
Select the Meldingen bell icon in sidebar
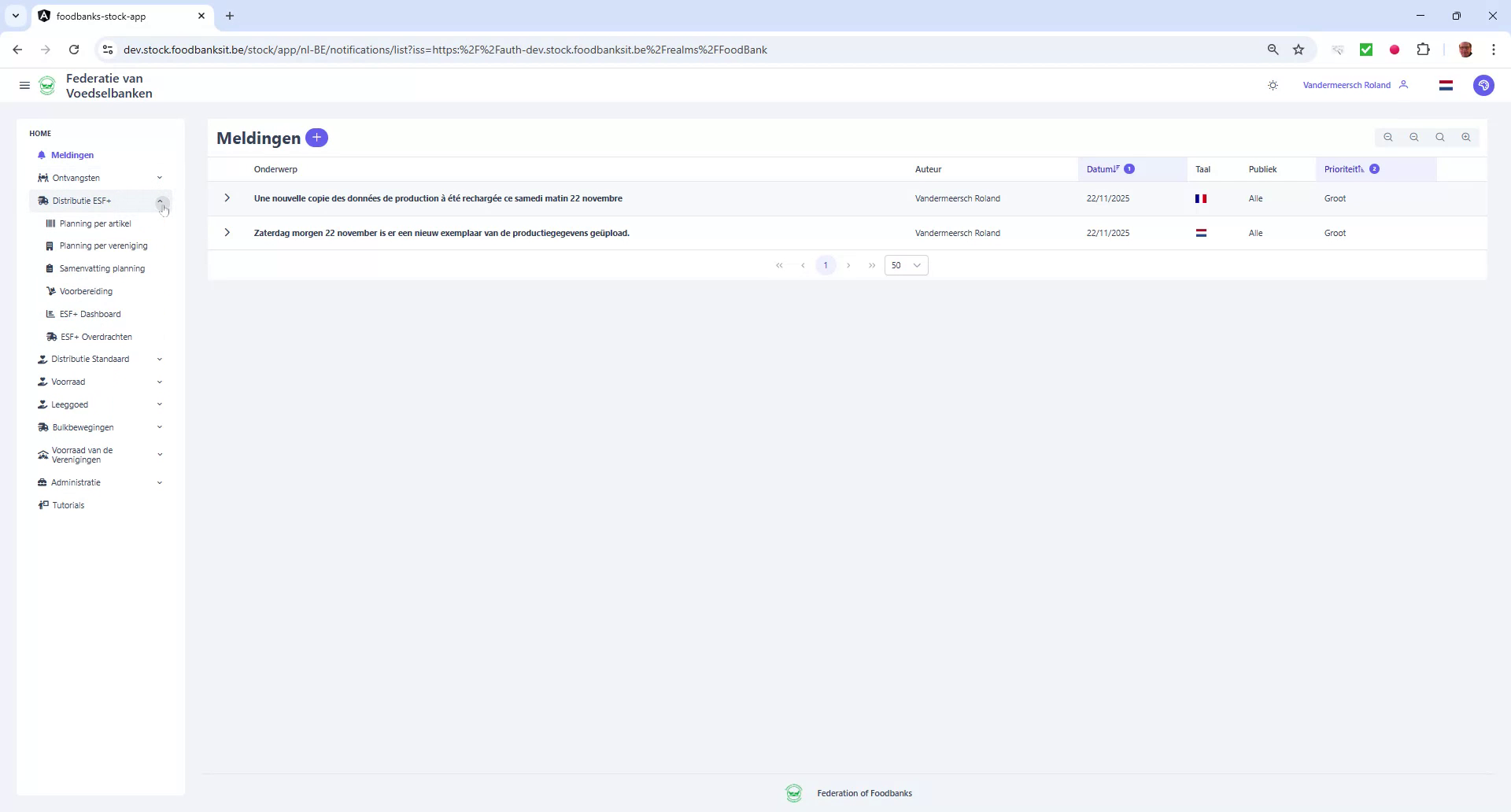point(43,155)
